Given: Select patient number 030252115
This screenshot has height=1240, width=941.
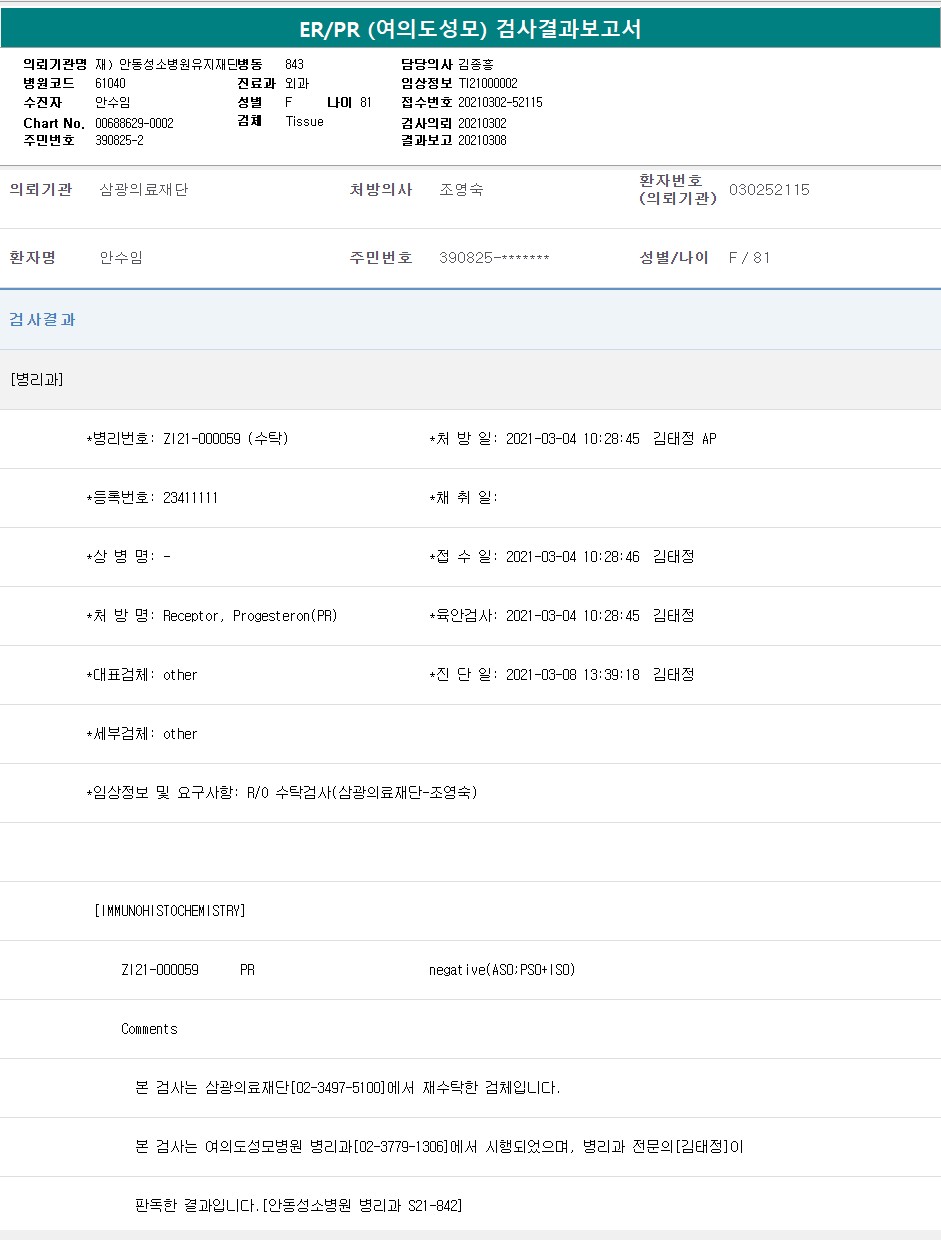Looking at the screenshot, I should point(769,190).
